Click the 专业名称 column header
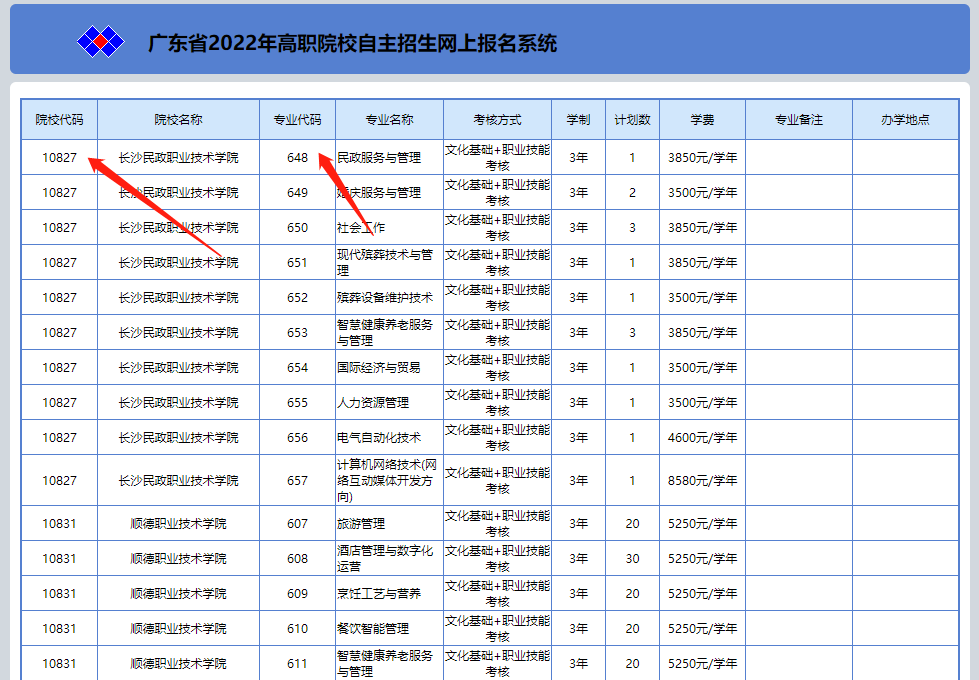The height and width of the screenshot is (680, 979). pyautogui.click(x=390, y=119)
